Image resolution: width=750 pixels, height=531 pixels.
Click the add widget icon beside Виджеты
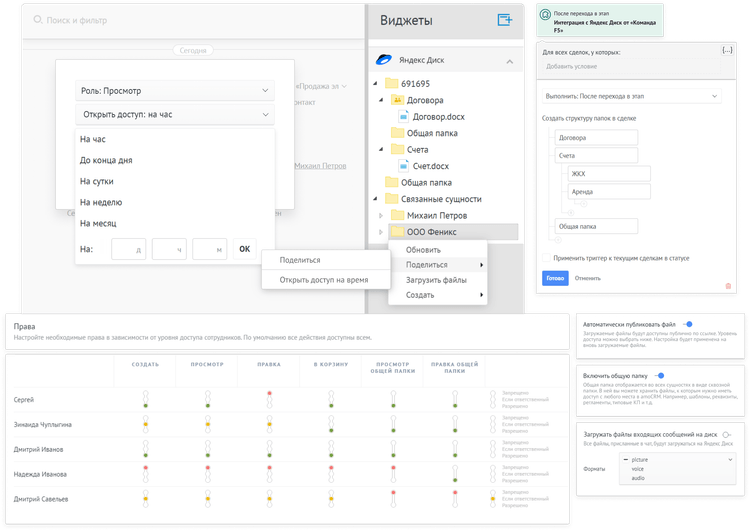(504, 19)
